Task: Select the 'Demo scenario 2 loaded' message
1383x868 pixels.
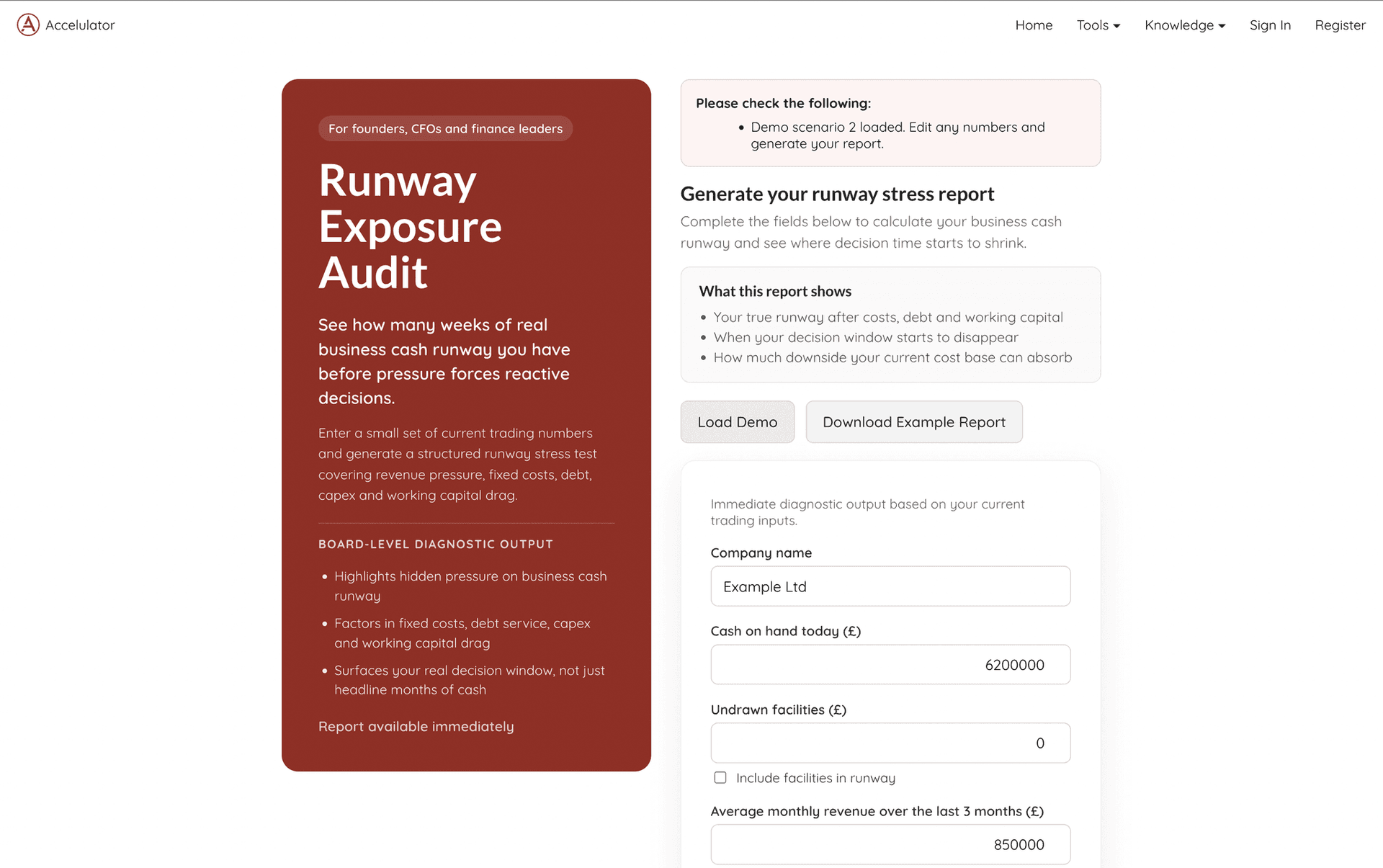Action: click(x=898, y=135)
